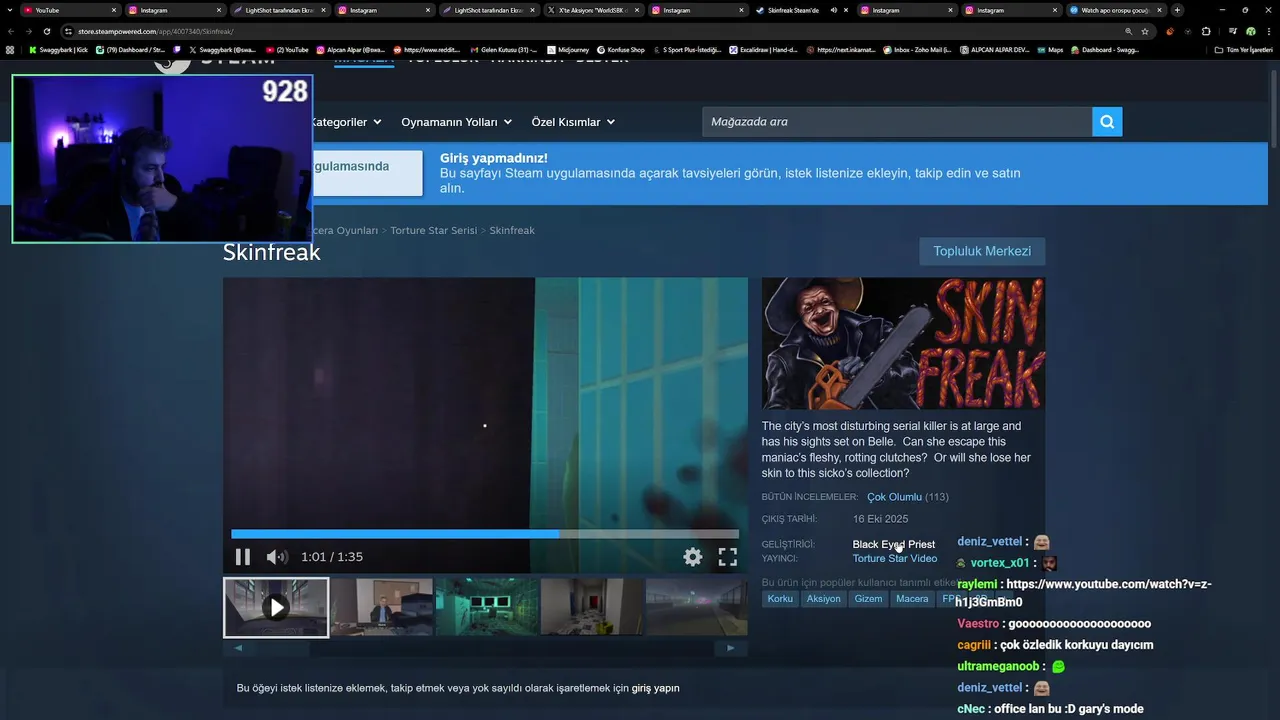Open a new browser tab plus icon

pos(1177,10)
